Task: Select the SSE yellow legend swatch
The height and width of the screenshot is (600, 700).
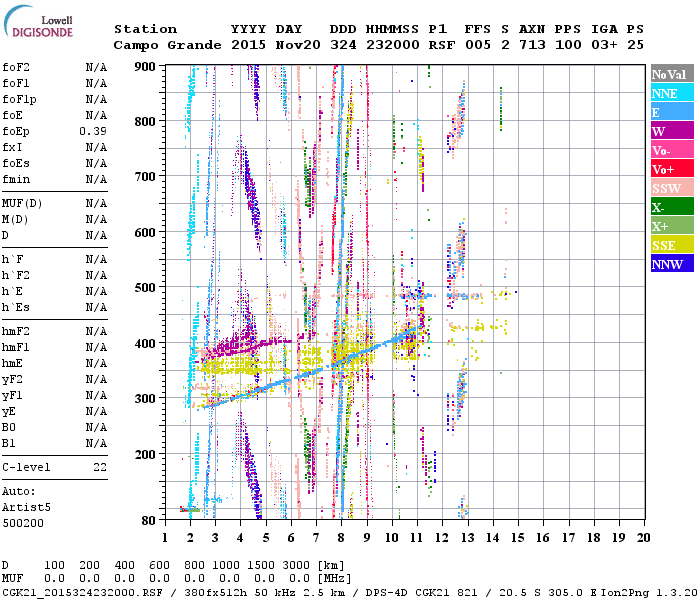Action: (x=672, y=245)
